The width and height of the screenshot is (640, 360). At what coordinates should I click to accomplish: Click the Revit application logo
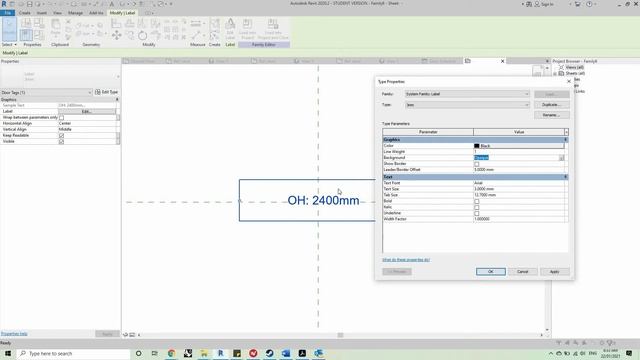(4, 4)
